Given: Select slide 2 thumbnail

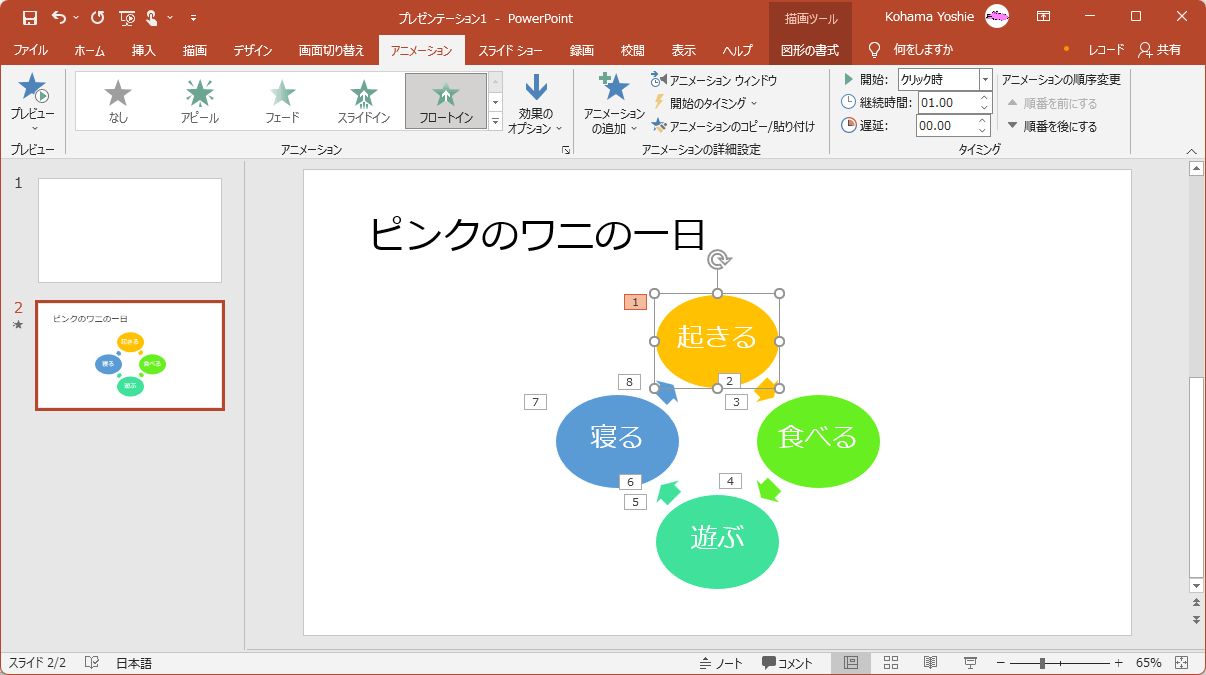Looking at the screenshot, I should pyautogui.click(x=130, y=356).
